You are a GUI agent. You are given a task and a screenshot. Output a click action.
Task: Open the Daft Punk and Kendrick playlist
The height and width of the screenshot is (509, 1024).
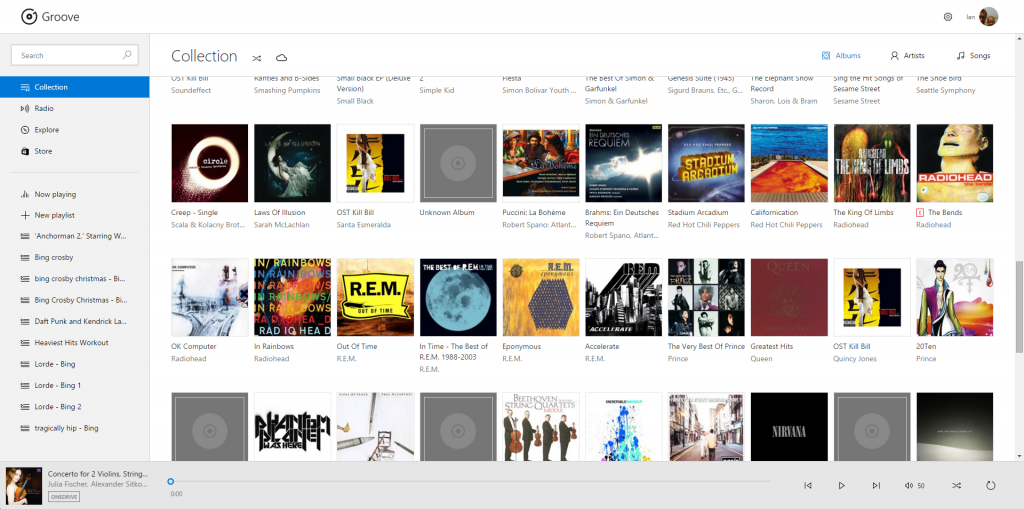pos(74,321)
